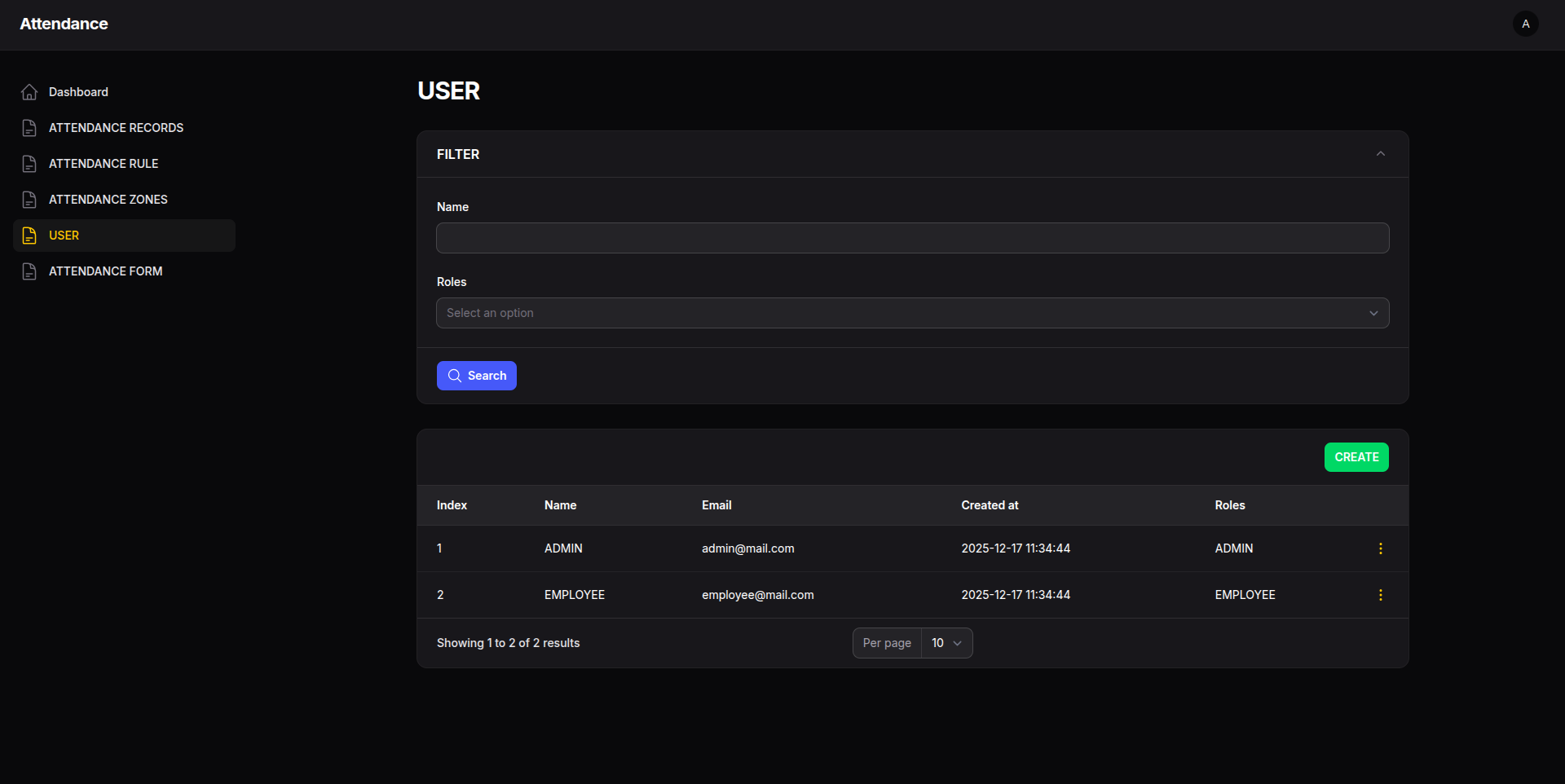The height and width of the screenshot is (784, 1565).
Task: Change the per page count dropdown
Action: pos(946,643)
